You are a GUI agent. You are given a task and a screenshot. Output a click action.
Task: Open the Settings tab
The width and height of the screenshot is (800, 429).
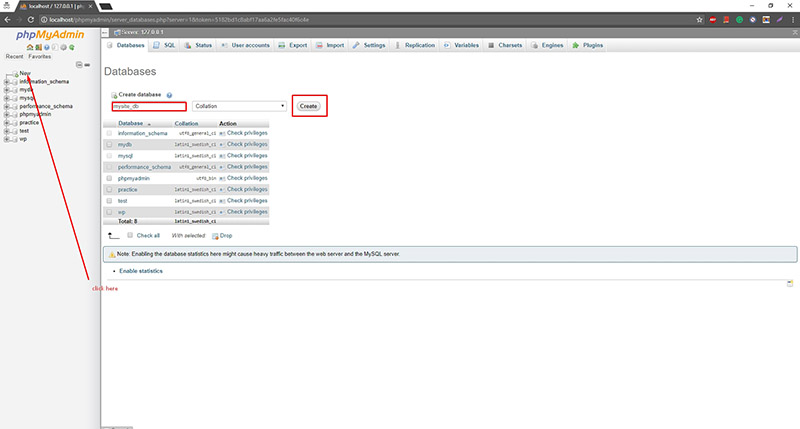pos(369,45)
